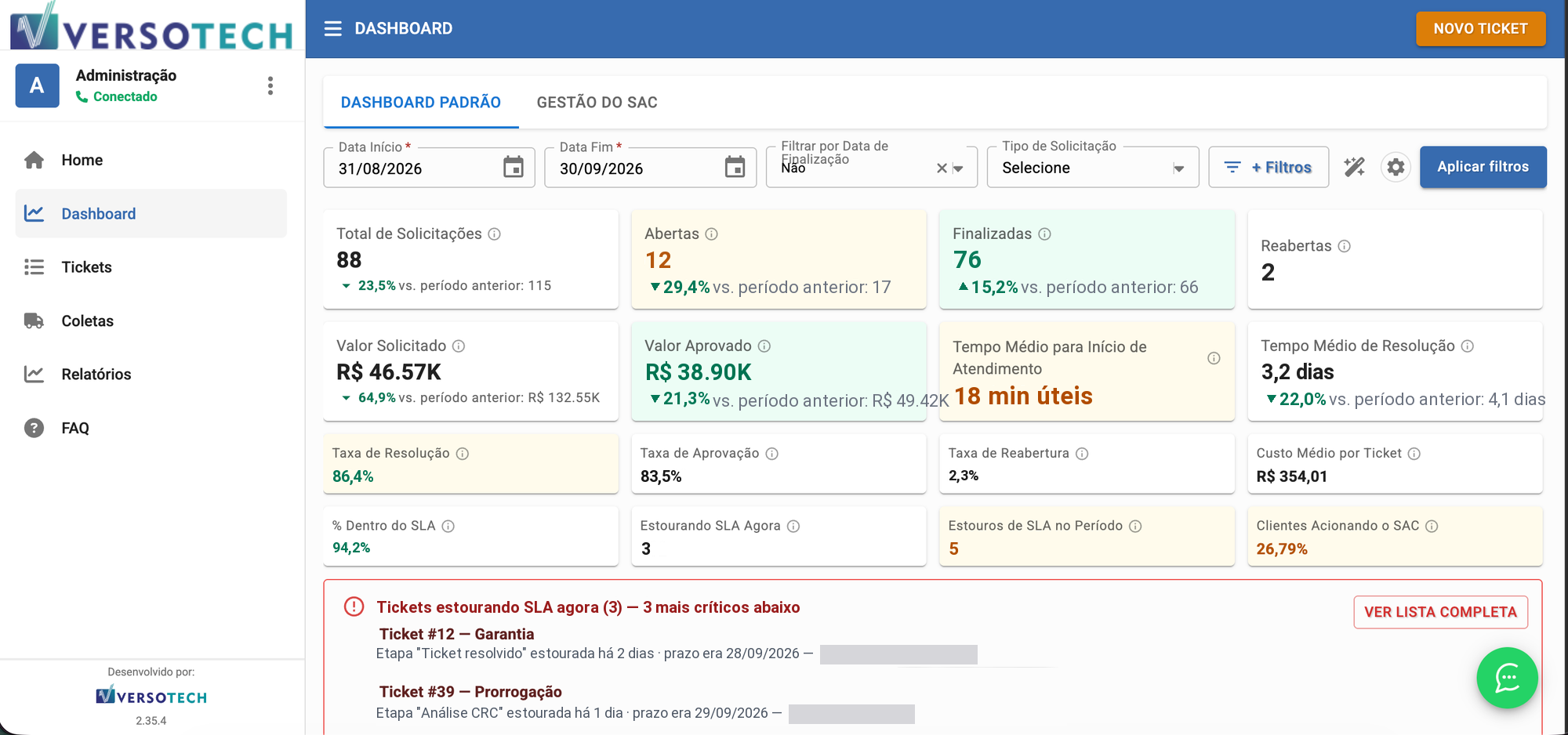Image resolution: width=1568 pixels, height=735 pixels.
Task: Open the three-dot menu next to Administração
Action: click(270, 85)
